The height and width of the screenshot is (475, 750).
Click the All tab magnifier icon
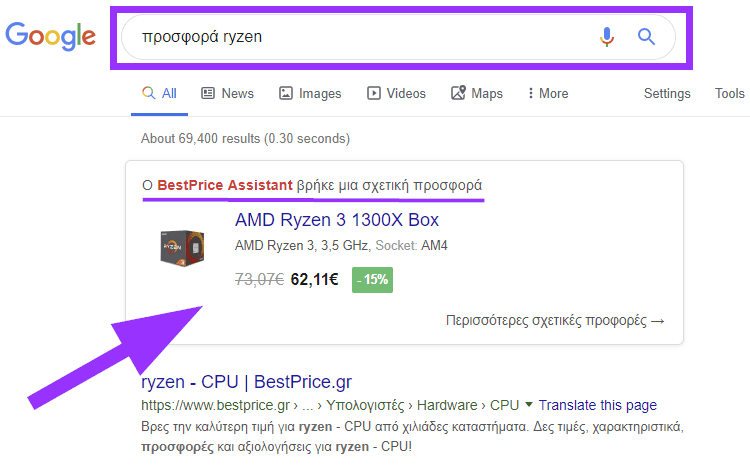click(x=149, y=93)
